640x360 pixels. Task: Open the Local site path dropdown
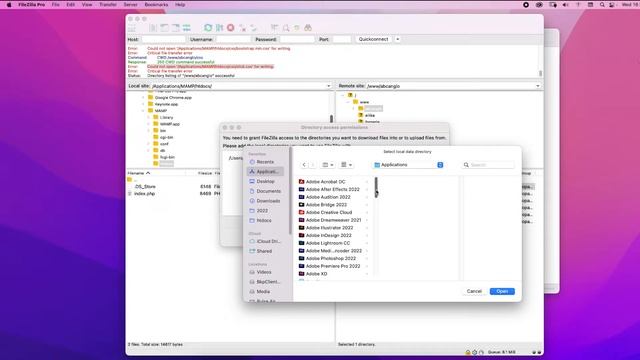pyautogui.click(x=329, y=86)
